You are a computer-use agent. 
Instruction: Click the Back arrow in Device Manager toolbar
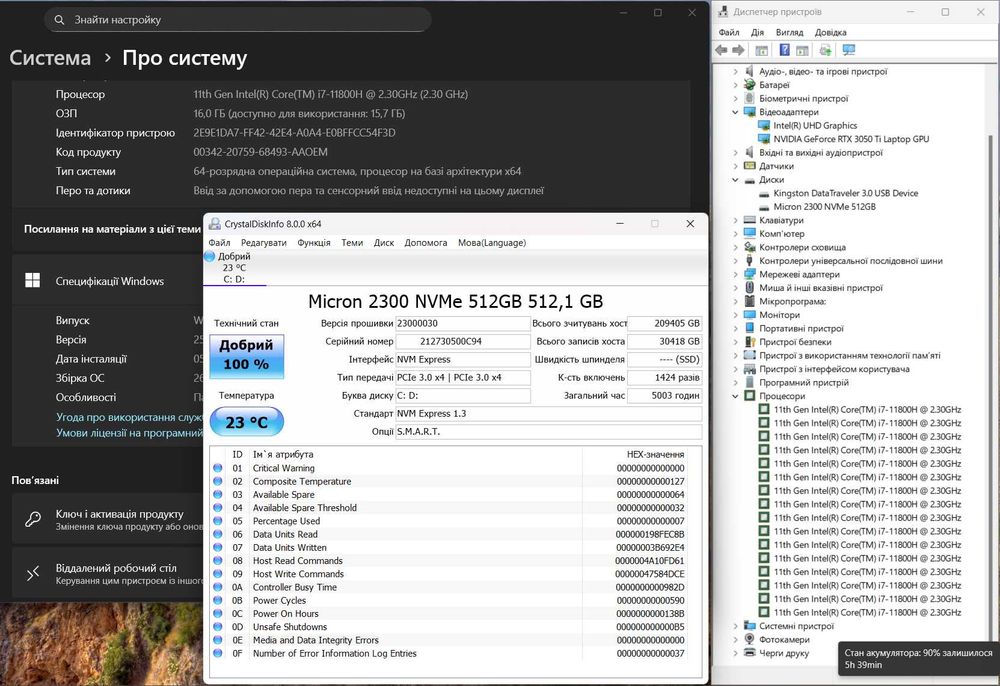(721, 50)
